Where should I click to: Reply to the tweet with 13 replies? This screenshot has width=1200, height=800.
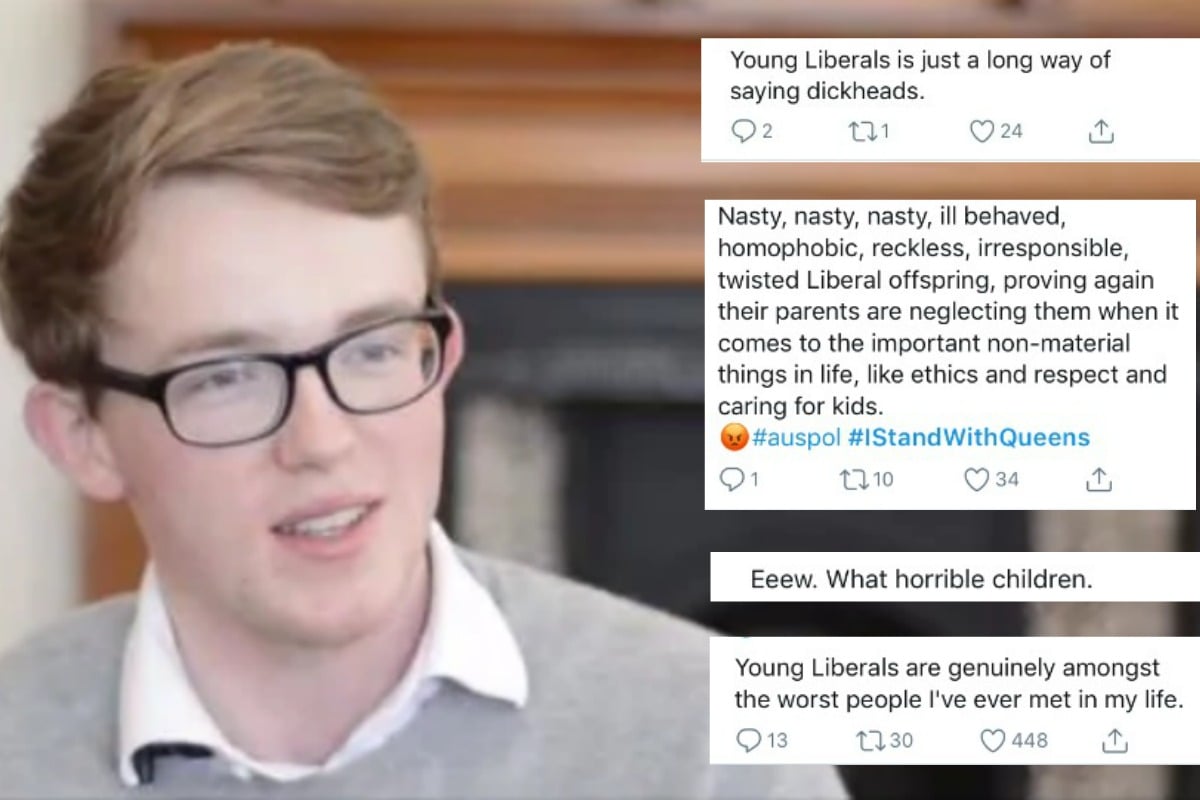[x=749, y=741]
